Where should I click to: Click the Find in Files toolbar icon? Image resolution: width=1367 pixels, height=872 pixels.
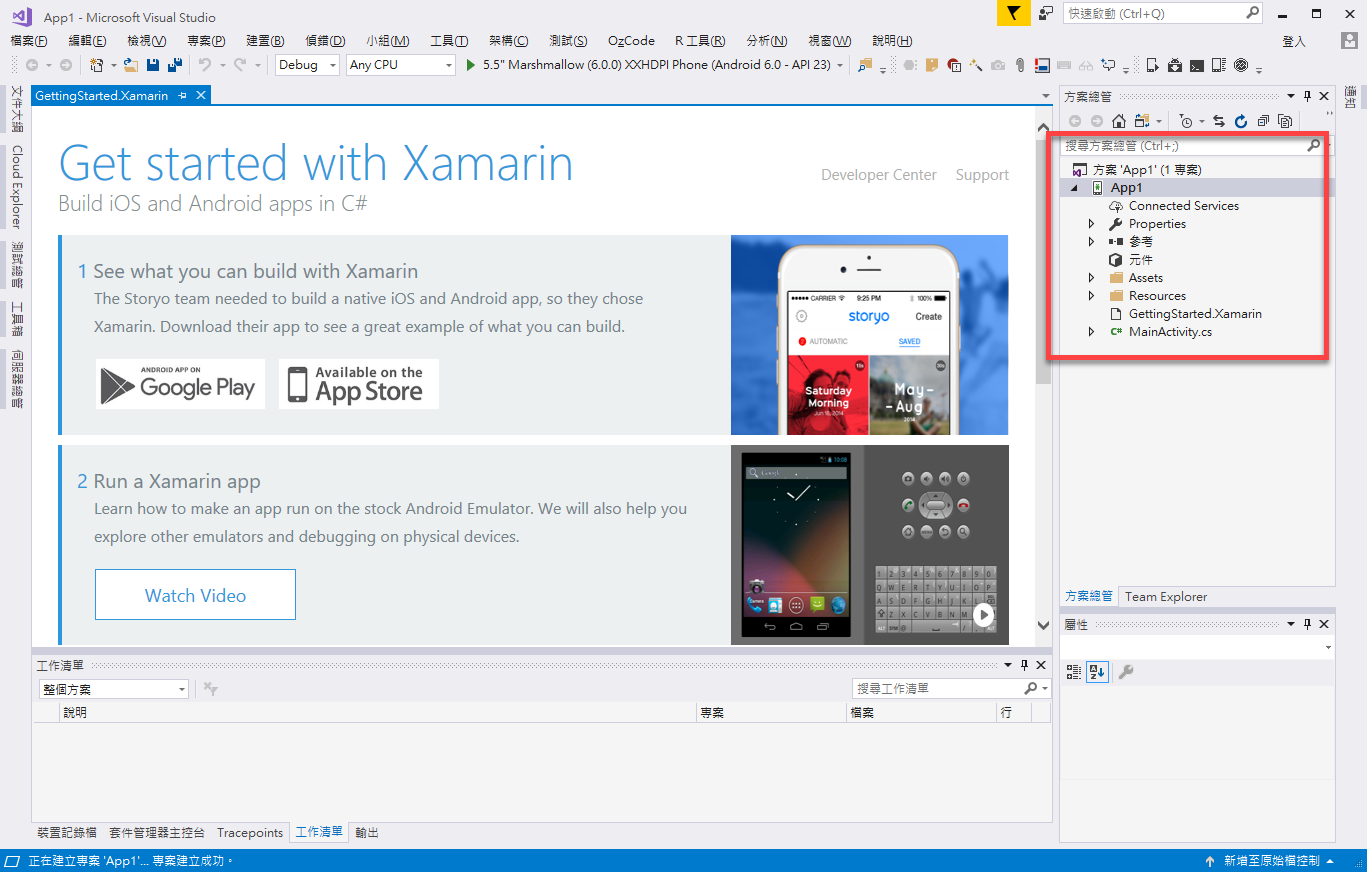(864, 65)
